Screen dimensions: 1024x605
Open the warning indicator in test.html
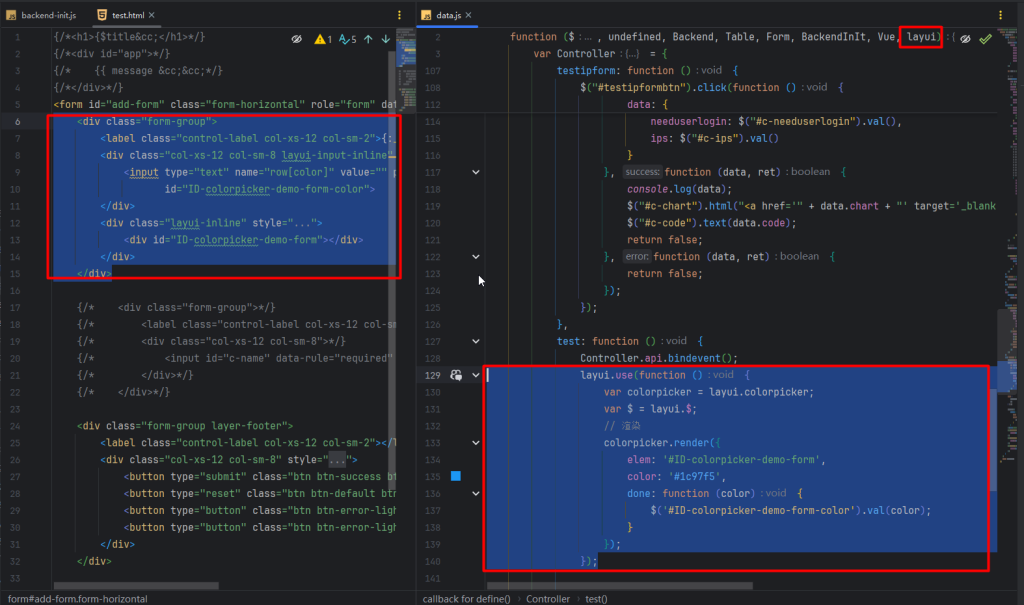(322, 39)
